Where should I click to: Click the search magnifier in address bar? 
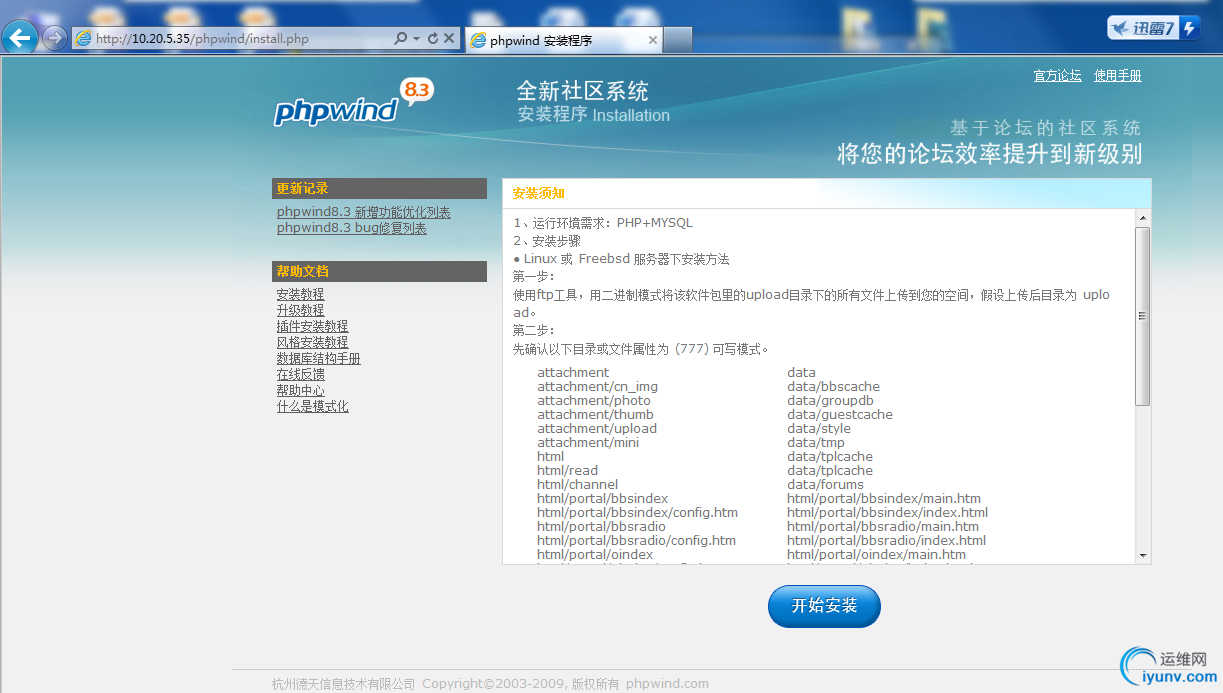click(401, 39)
